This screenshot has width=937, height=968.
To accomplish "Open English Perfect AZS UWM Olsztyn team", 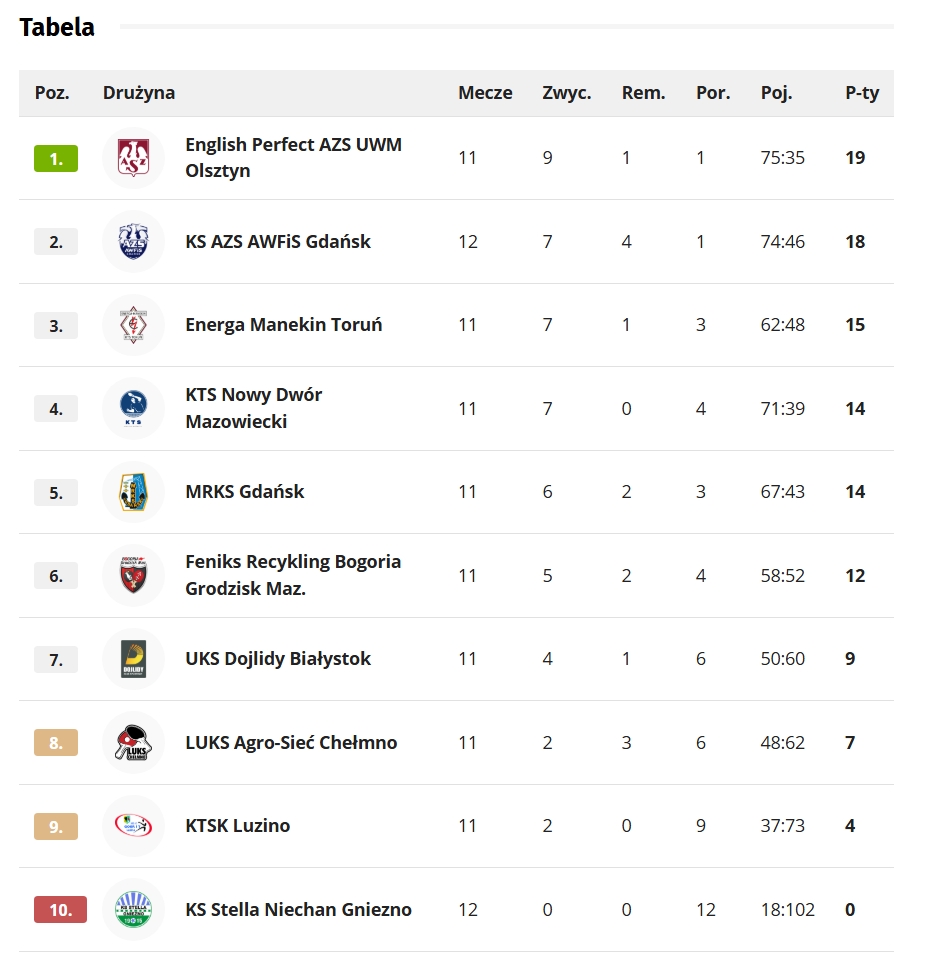I will click(x=293, y=158).
